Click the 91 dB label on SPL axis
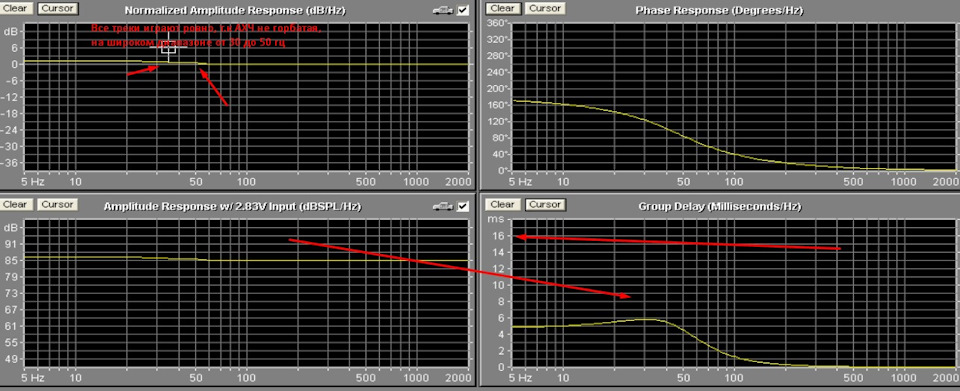960x391 pixels. click(x=10, y=244)
